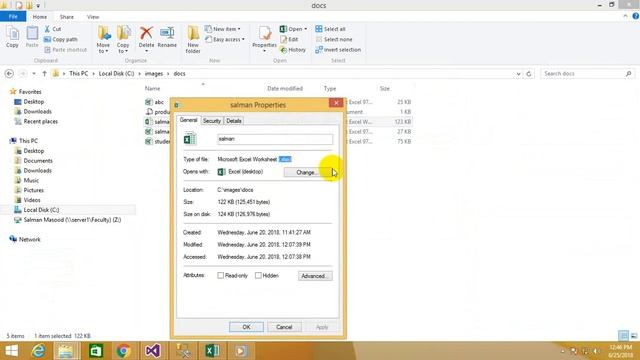This screenshot has width=640, height=360.
Task: Click OK in Properties dialog
Action: pyautogui.click(x=246, y=327)
